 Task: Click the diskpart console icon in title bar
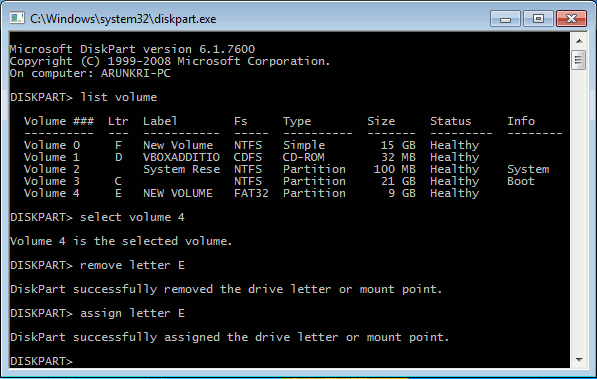point(17,18)
